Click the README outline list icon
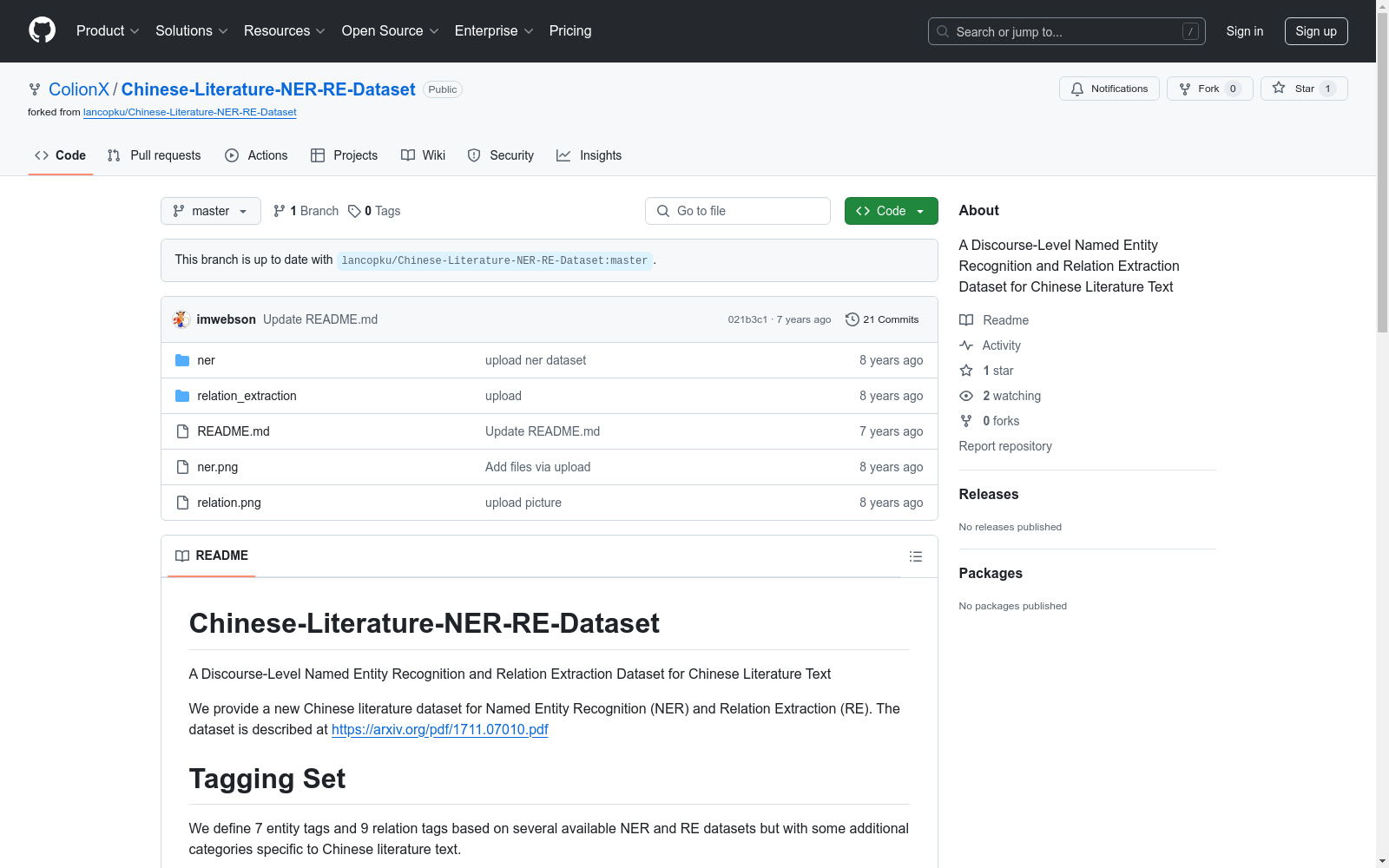 pyautogui.click(x=915, y=556)
